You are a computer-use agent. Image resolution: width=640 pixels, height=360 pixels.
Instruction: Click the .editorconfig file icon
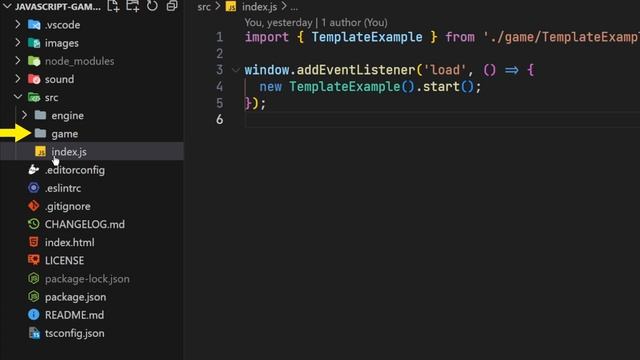click(x=34, y=169)
